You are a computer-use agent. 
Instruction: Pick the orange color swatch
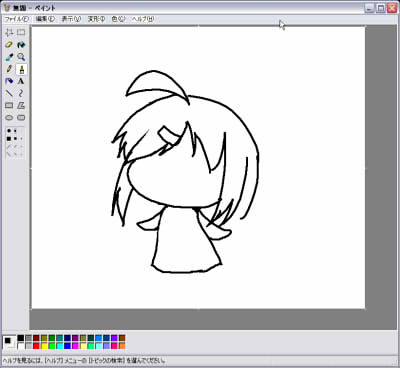[x=122, y=346]
